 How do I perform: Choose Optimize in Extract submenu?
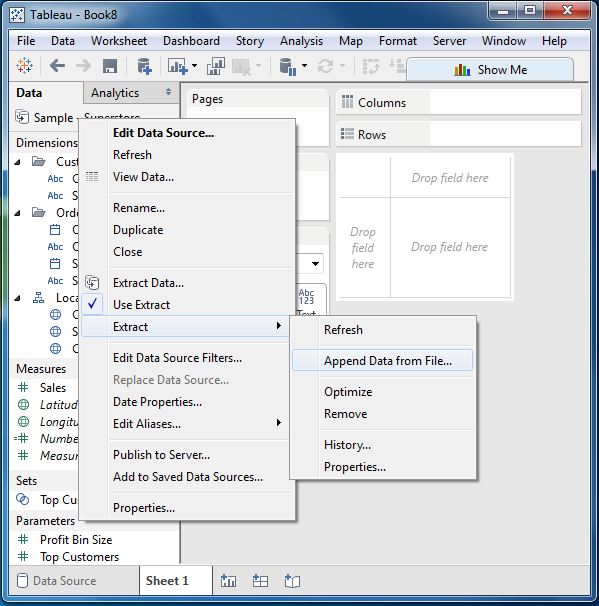pos(348,392)
